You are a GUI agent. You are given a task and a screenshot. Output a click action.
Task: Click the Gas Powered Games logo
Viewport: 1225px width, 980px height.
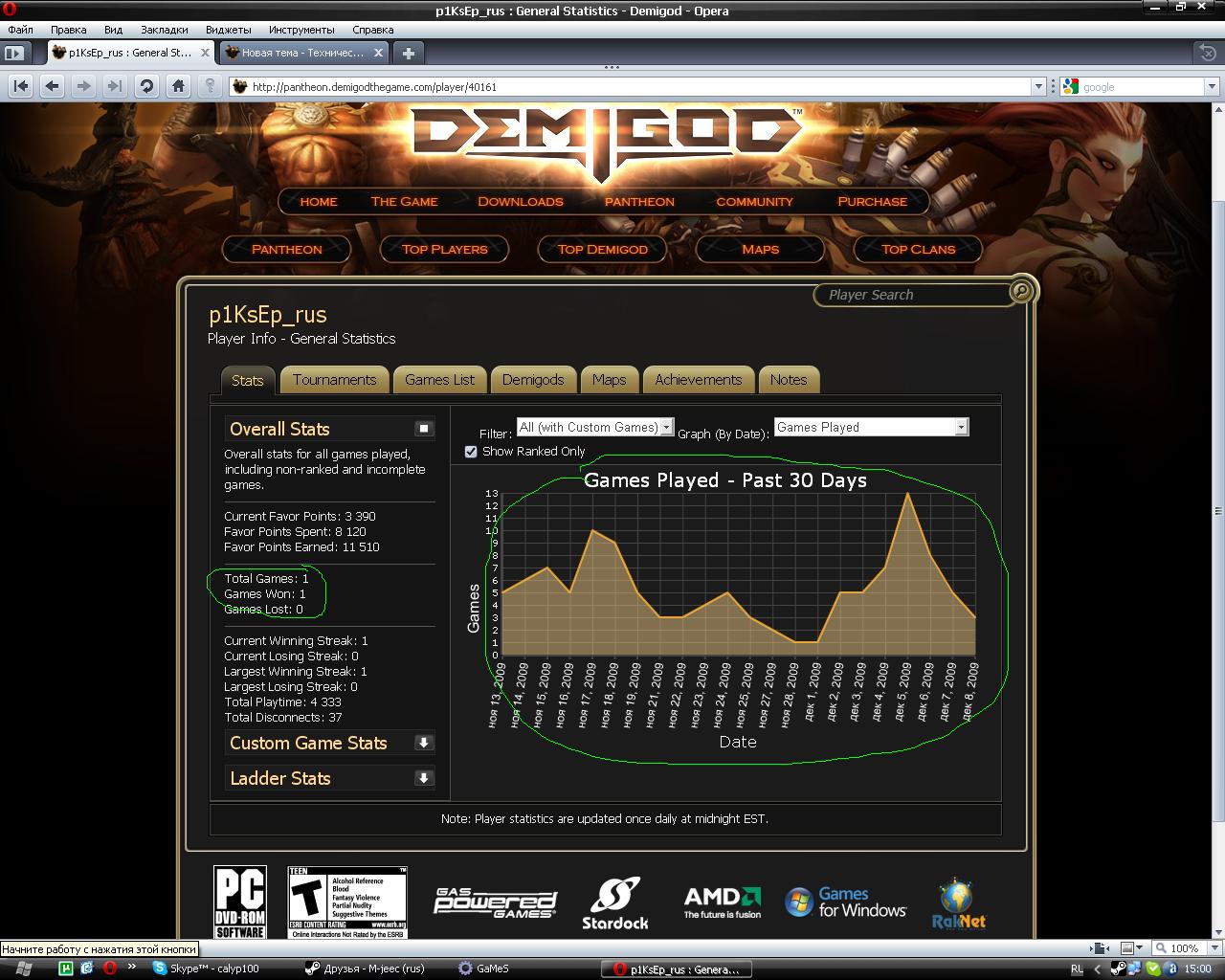495,902
